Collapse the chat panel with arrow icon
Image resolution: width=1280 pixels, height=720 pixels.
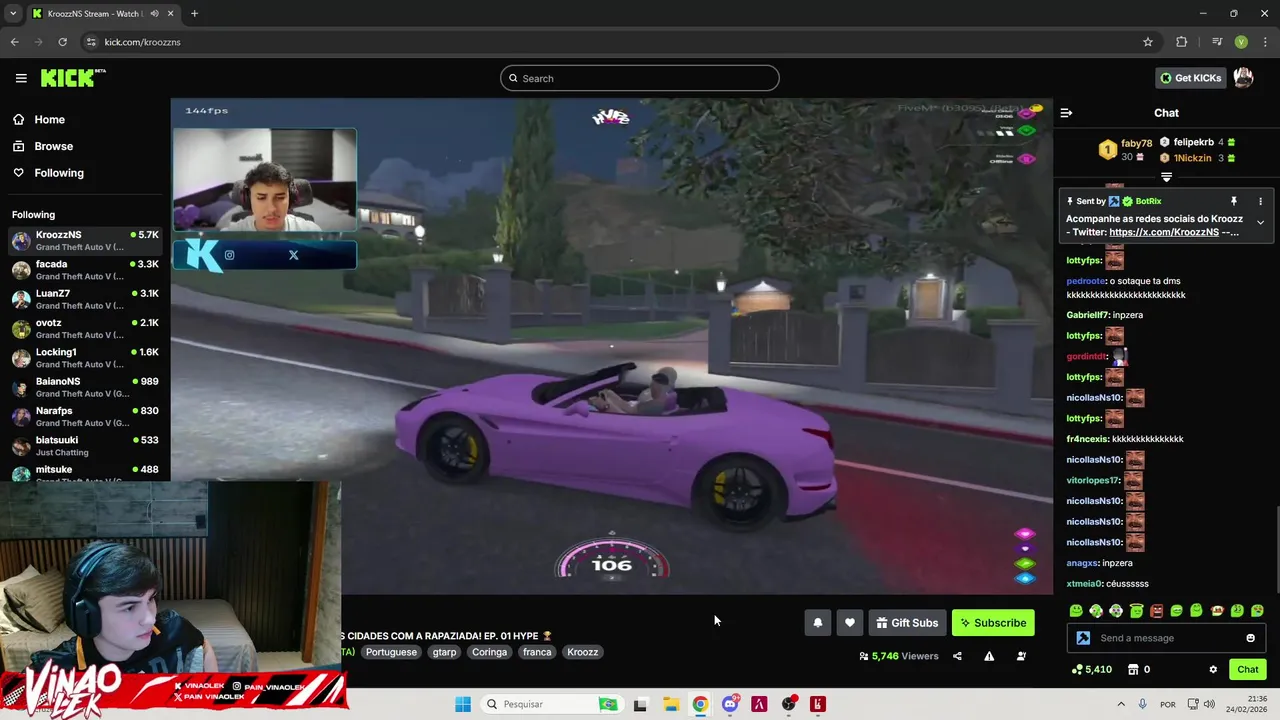1066,113
